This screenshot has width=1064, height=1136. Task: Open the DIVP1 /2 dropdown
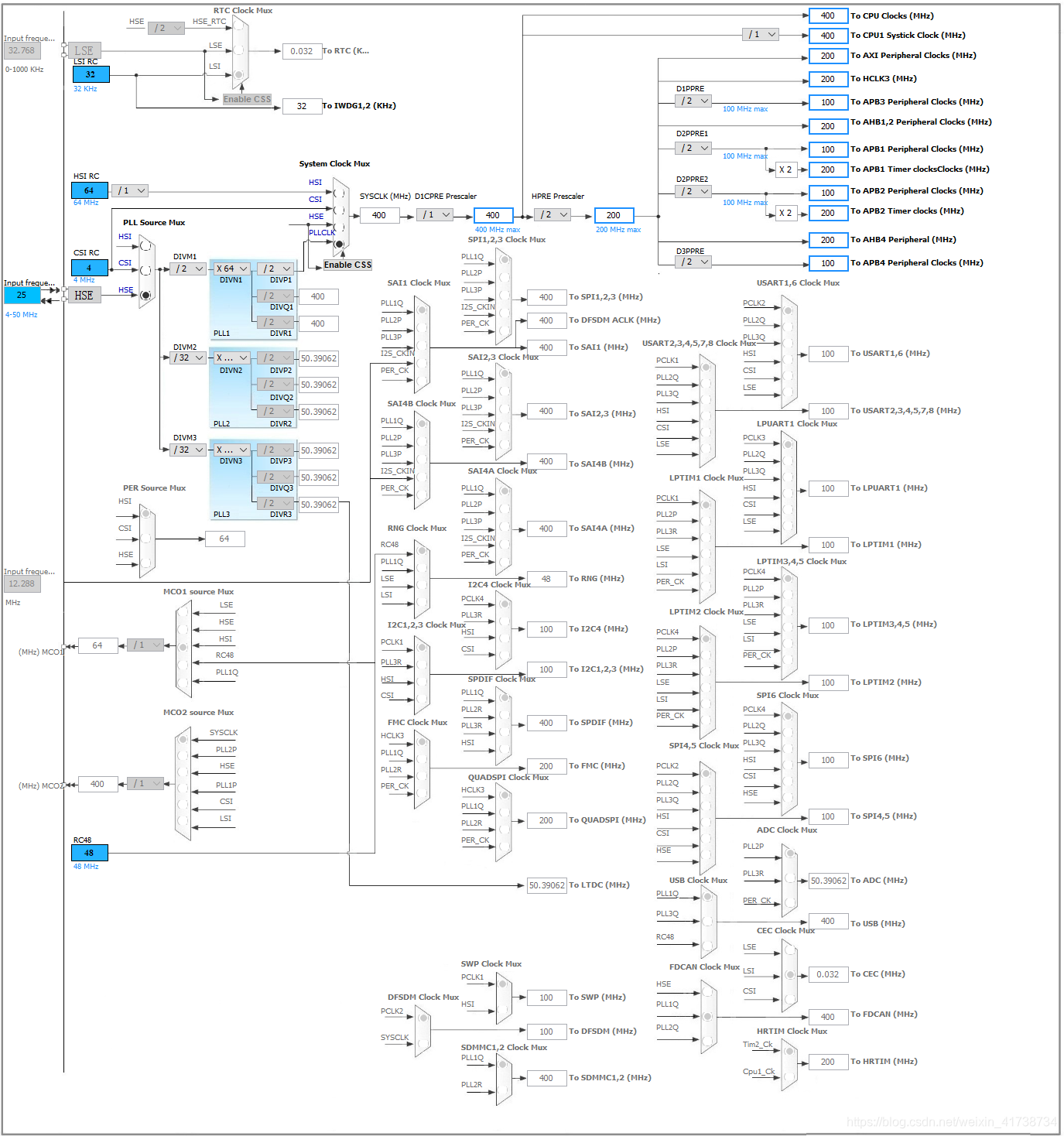click(x=275, y=269)
